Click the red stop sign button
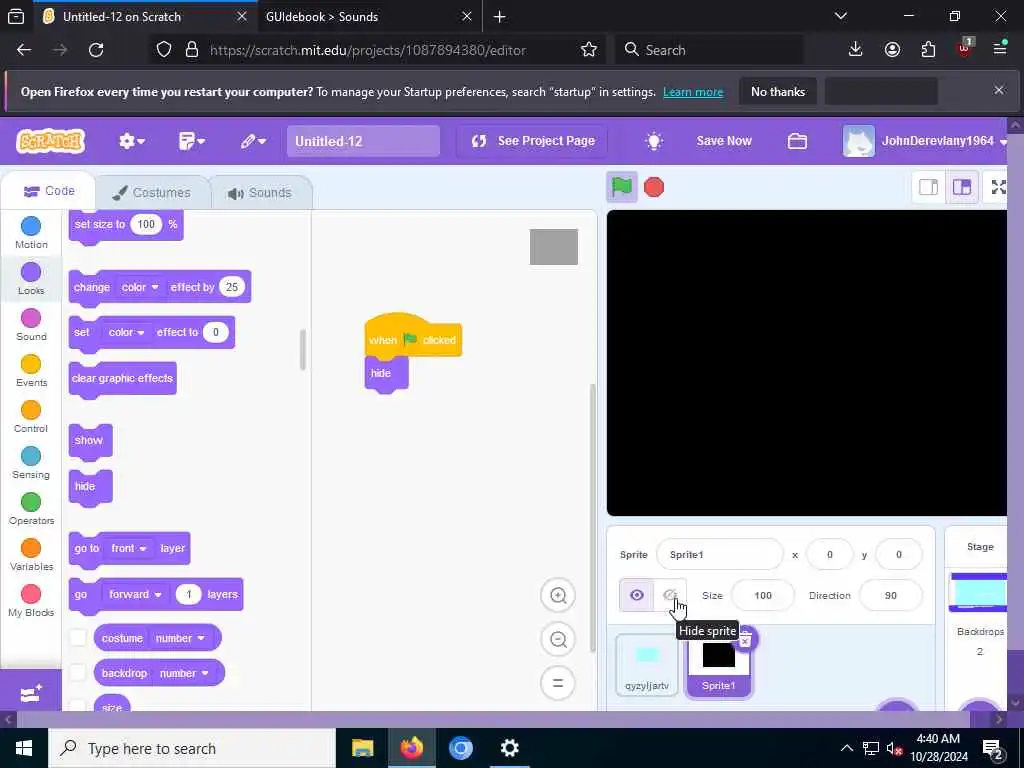Viewport: 1024px width, 768px height. [x=654, y=187]
